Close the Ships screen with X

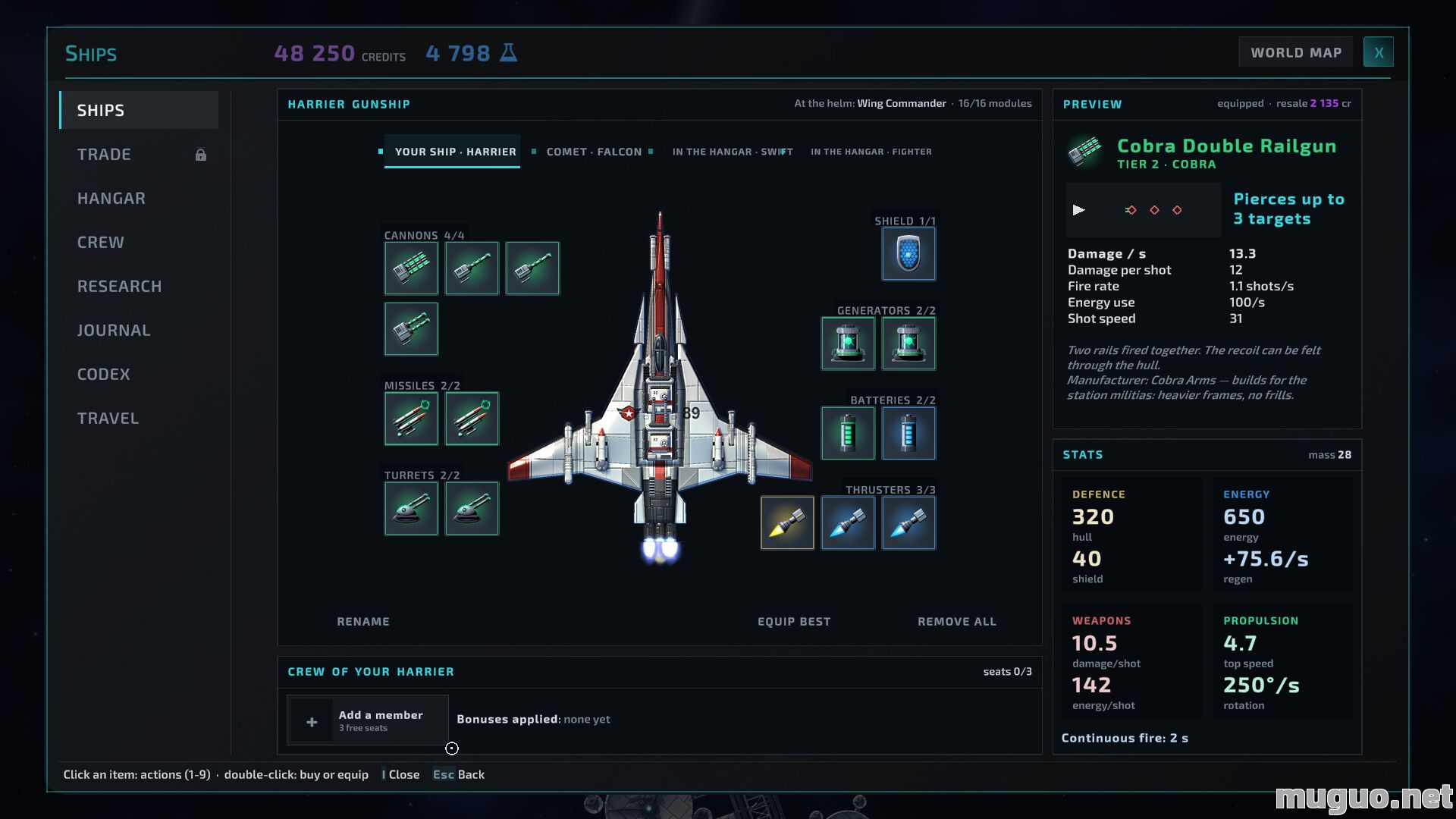coord(1379,52)
